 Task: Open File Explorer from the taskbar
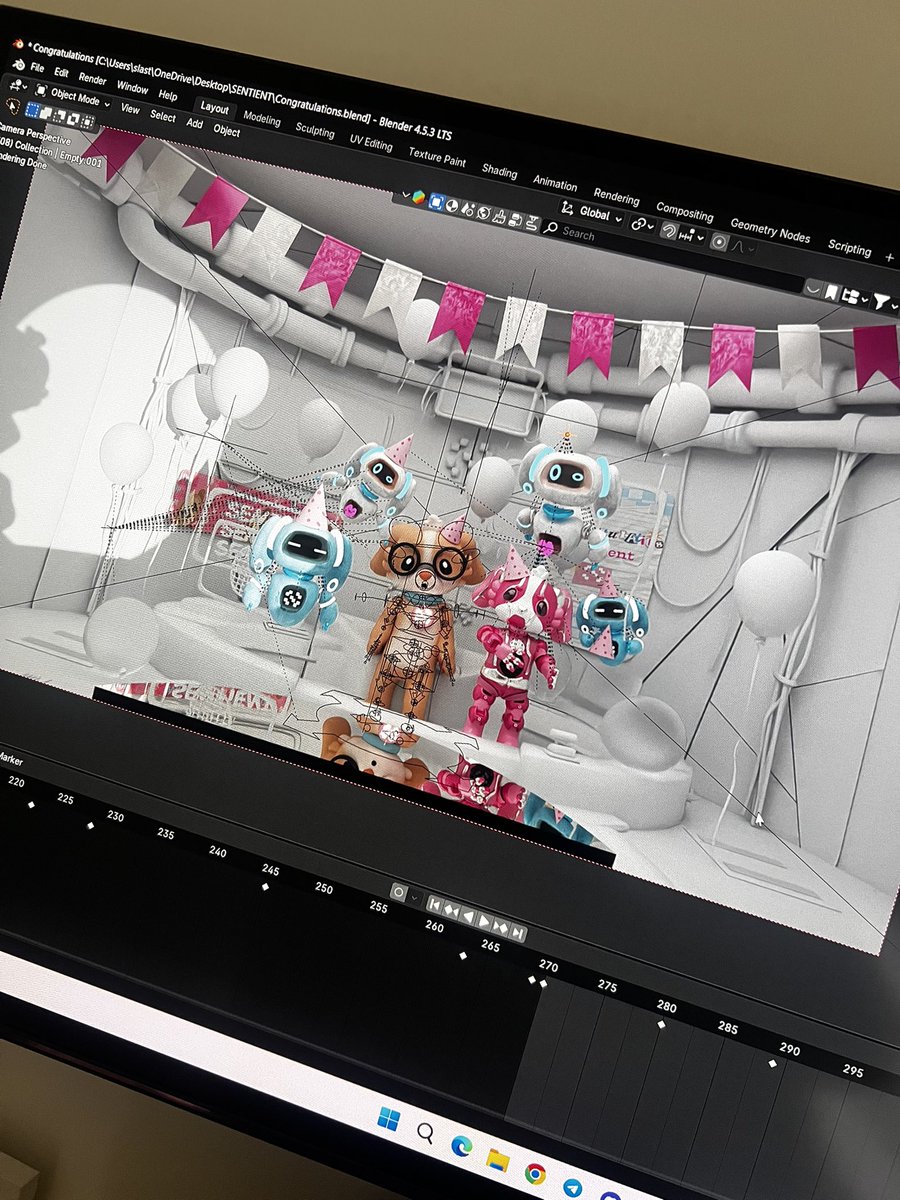pos(497,1159)
